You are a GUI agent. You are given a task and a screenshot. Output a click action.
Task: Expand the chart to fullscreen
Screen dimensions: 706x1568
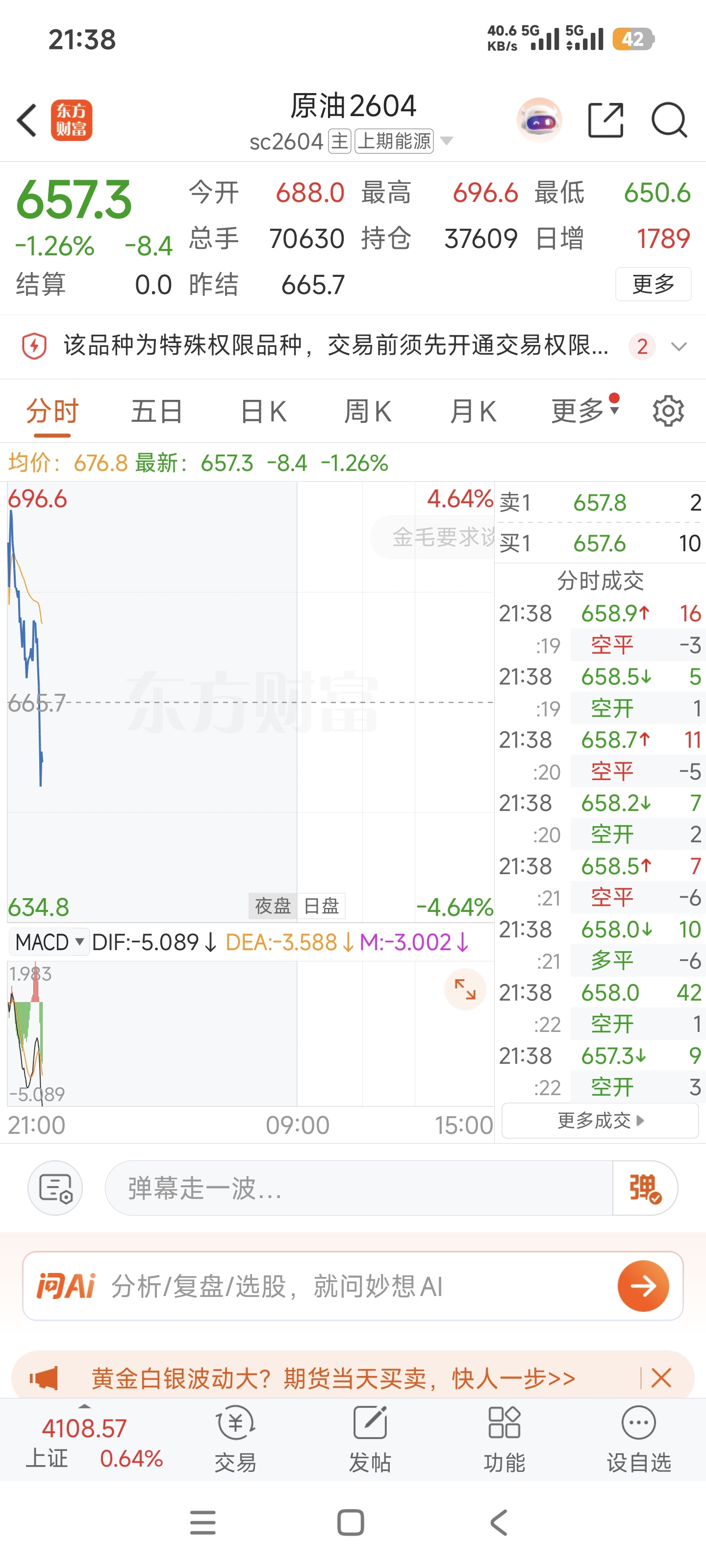[x=465, y=989]
